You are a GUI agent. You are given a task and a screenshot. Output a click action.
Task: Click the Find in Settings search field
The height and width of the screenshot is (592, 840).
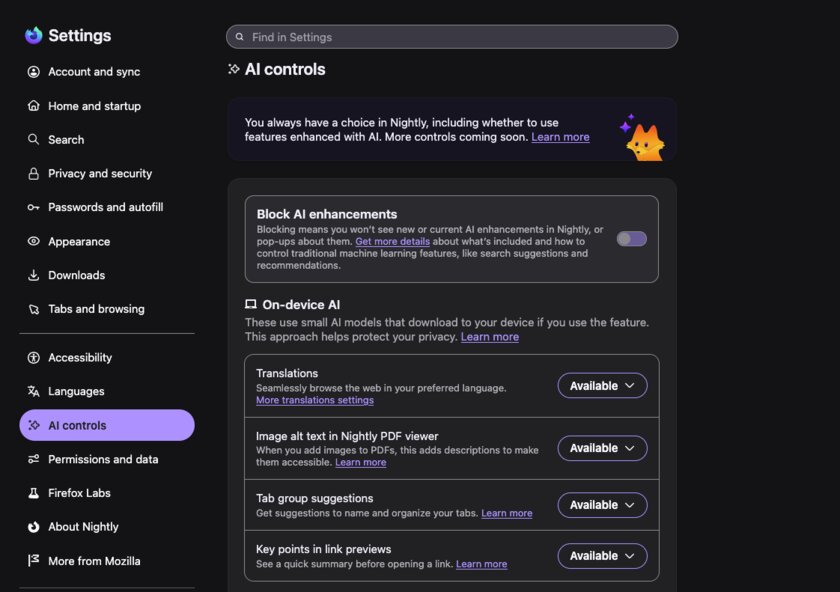452,37
